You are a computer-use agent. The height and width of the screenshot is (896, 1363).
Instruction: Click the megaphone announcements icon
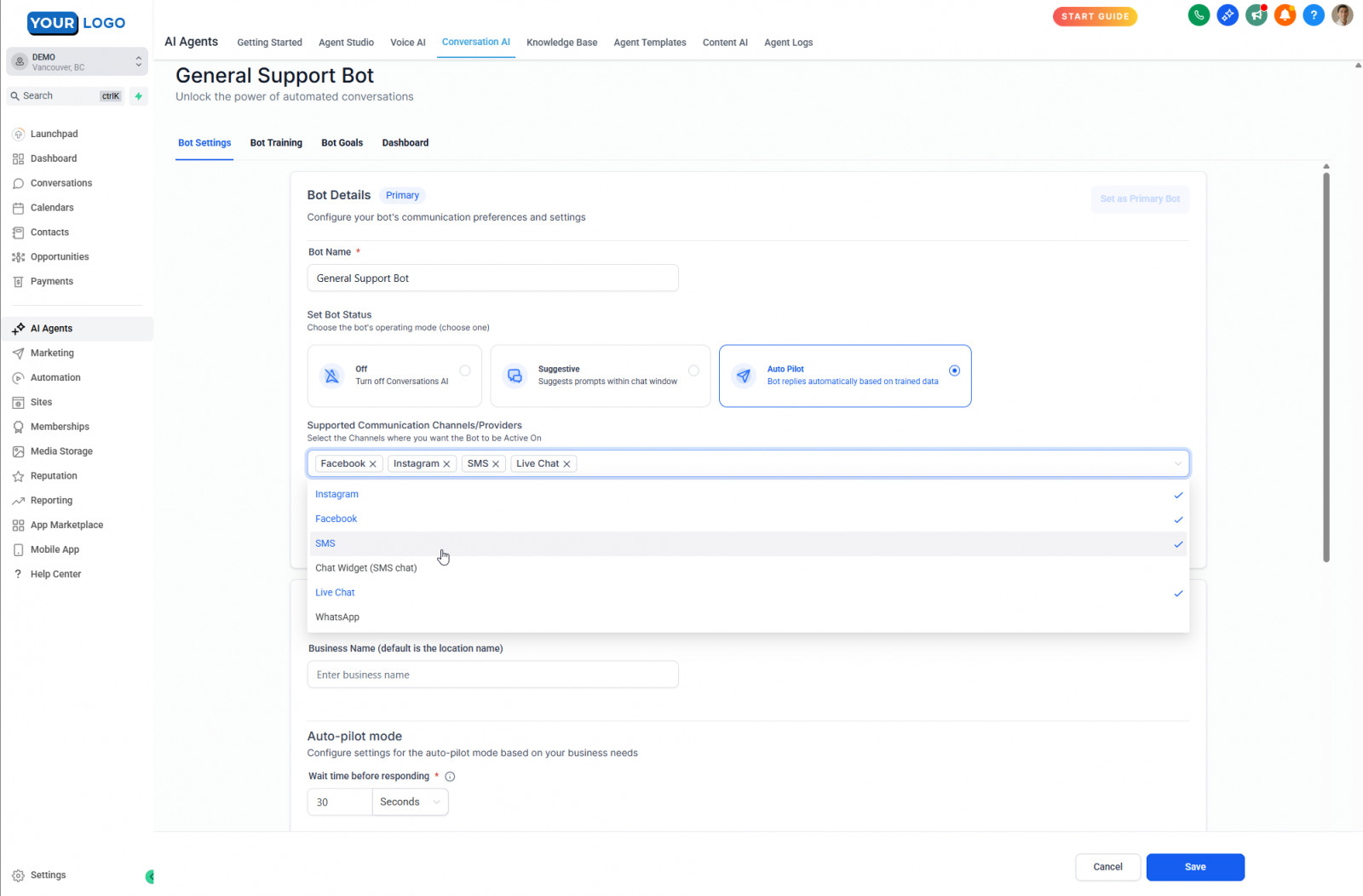tap(1256, 15)
